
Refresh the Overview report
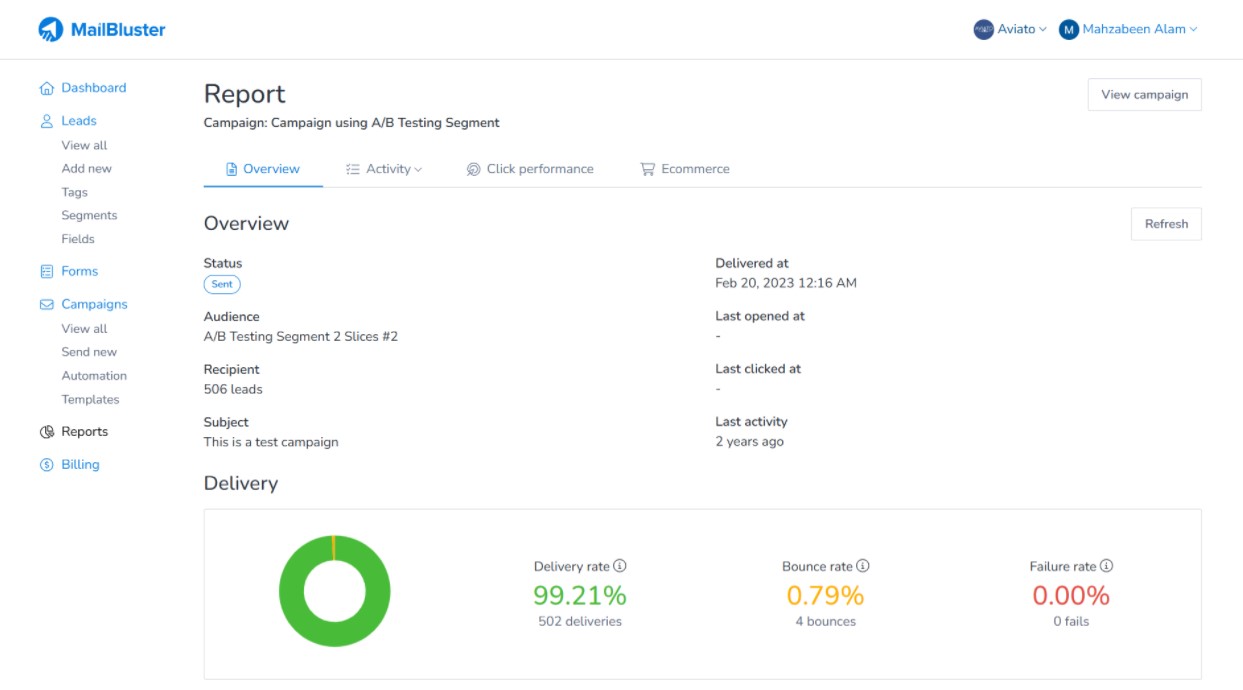point(1166,223)
